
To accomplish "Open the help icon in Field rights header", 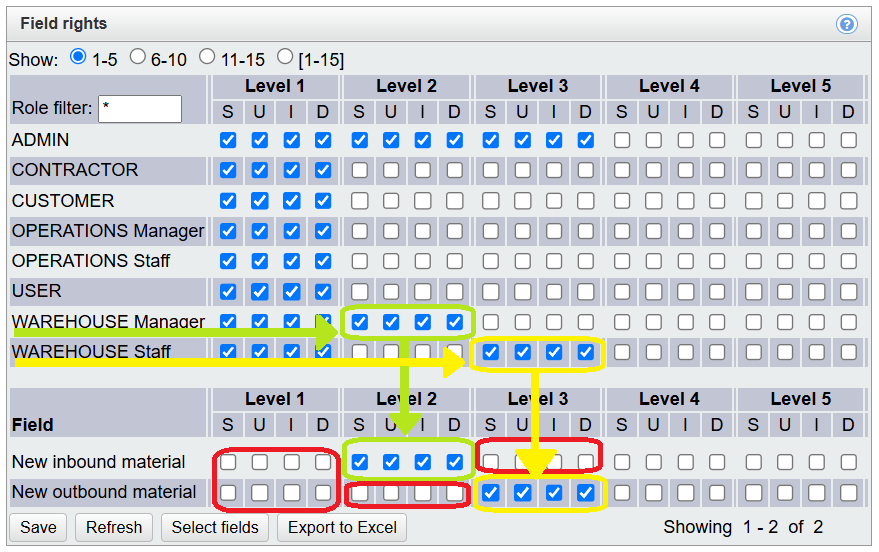I will [x=847, y=24].
